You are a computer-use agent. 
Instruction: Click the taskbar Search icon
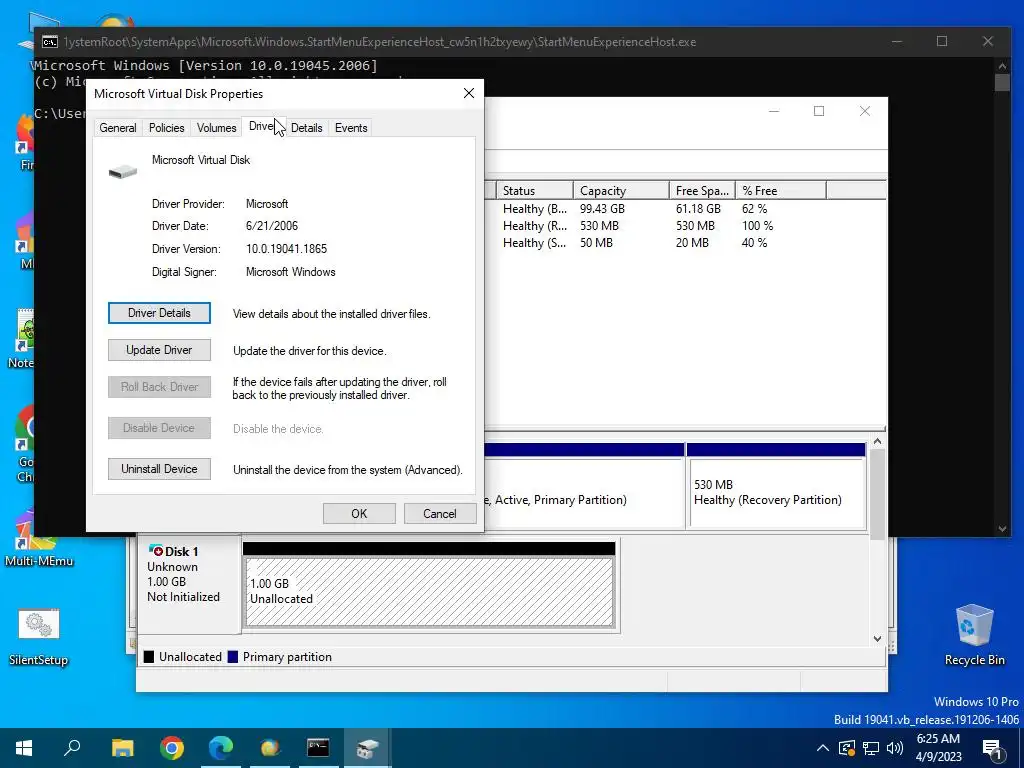click(72, 748)
